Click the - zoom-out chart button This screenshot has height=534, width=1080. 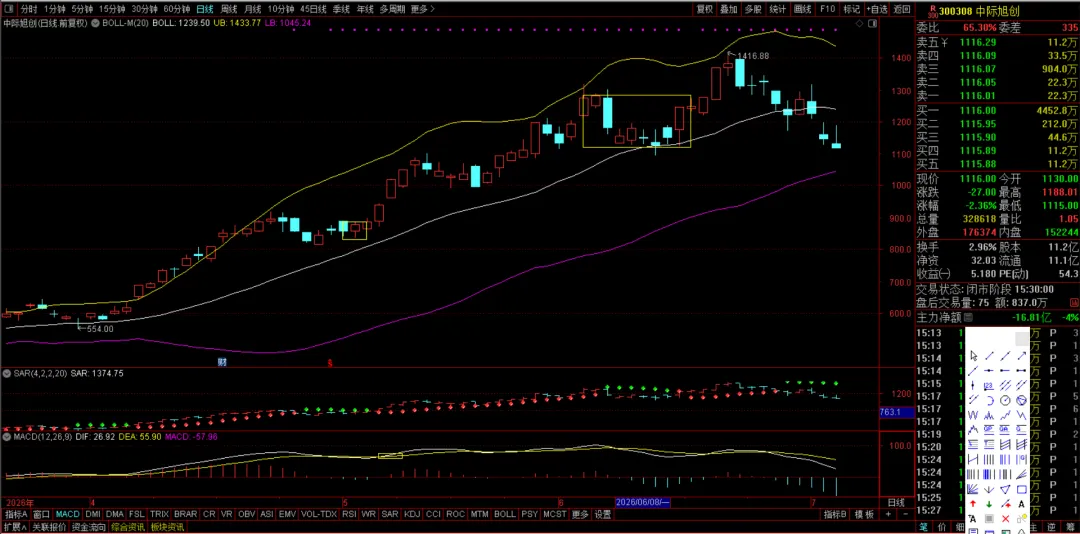tap(904, 514)
